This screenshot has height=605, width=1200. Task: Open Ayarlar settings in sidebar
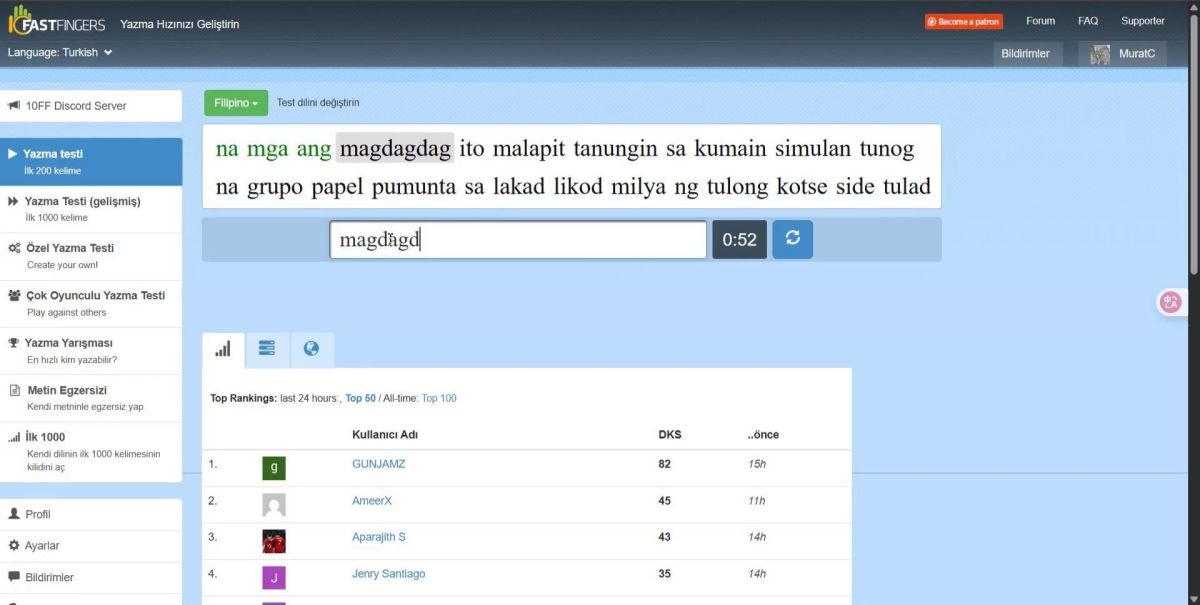[42, 546]
